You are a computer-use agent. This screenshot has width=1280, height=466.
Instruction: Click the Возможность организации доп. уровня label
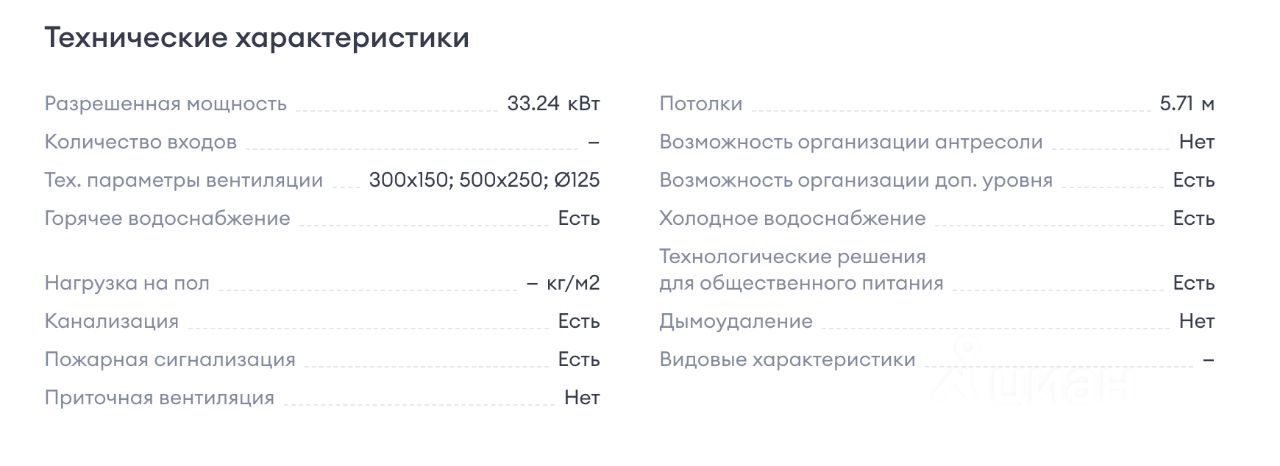tap(856, 181)
